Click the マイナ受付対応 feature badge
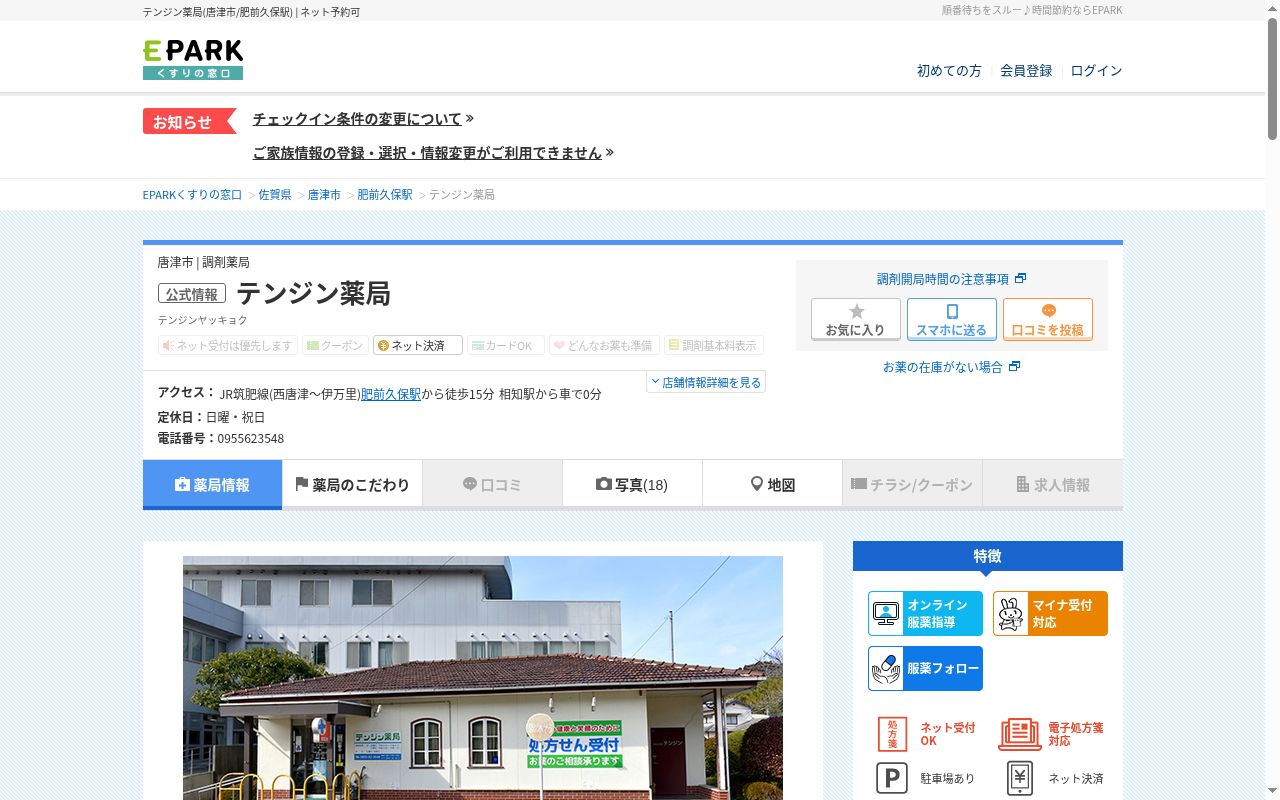Viewport: 1280px width, 800px height. (1050, 613)
